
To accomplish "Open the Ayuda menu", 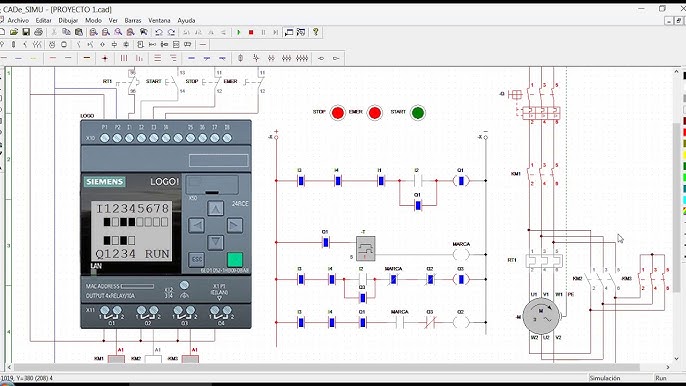I will (186, 21).
